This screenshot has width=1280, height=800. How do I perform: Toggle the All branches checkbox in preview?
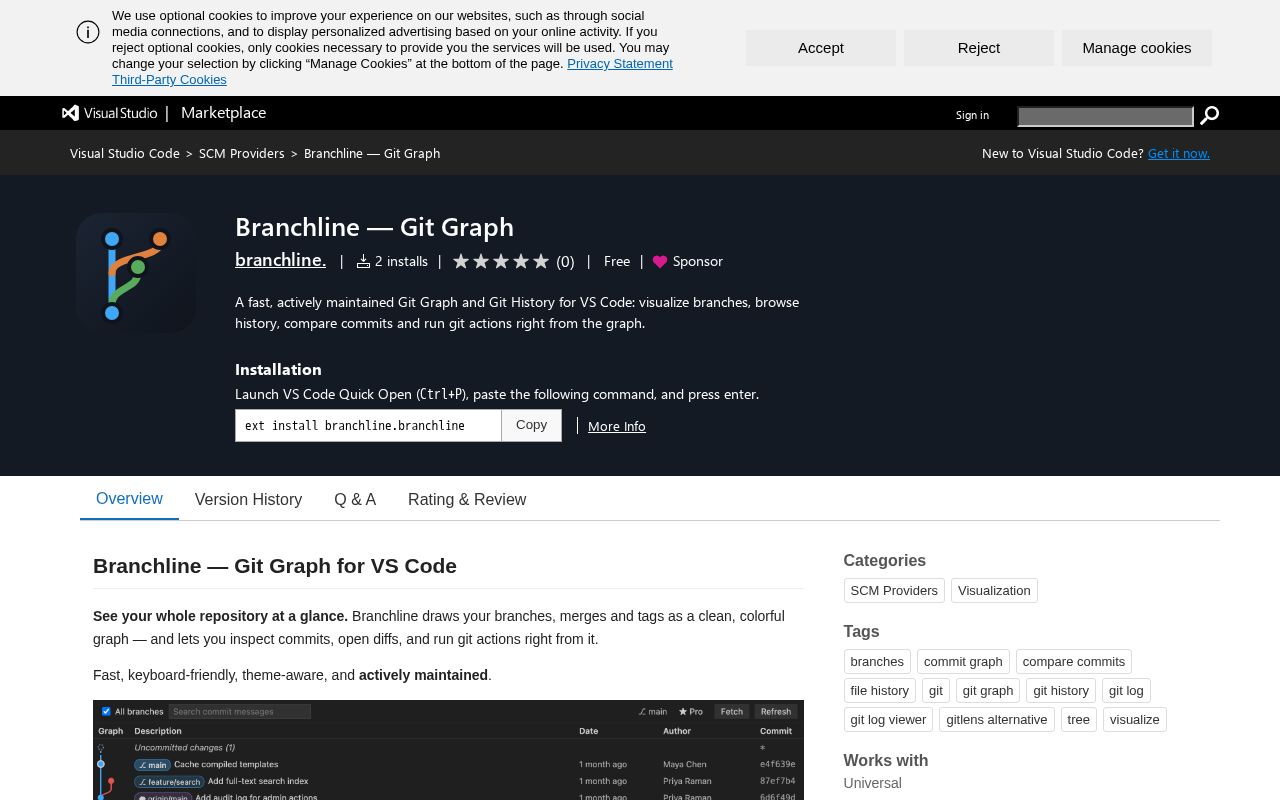pos(106,712)
